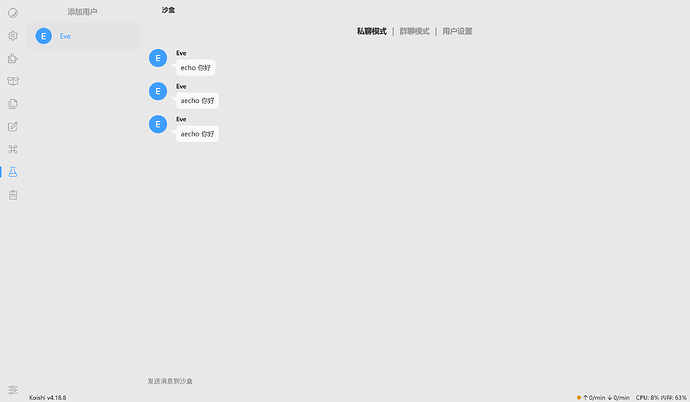Switch to the 私聊模式 tab
Screen dimensions: 690x402
pos(372,31)
